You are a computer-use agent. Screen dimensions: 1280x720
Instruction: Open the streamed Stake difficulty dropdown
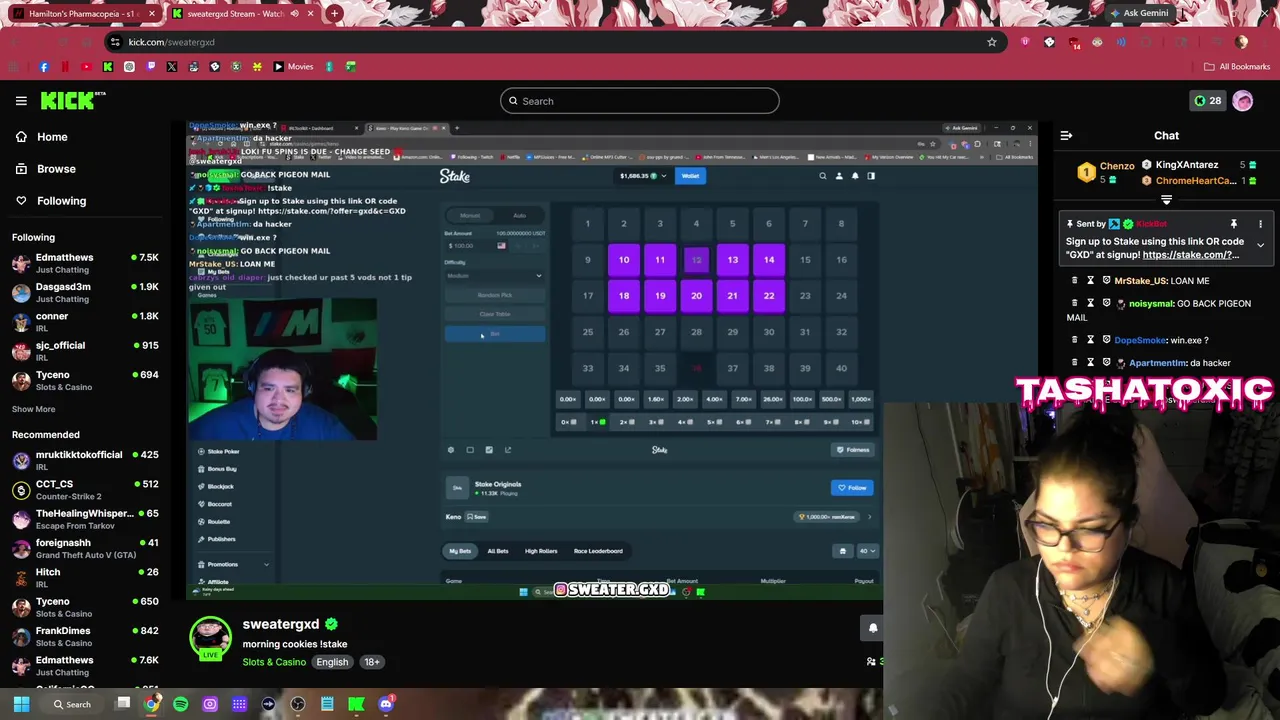[495, 276]
